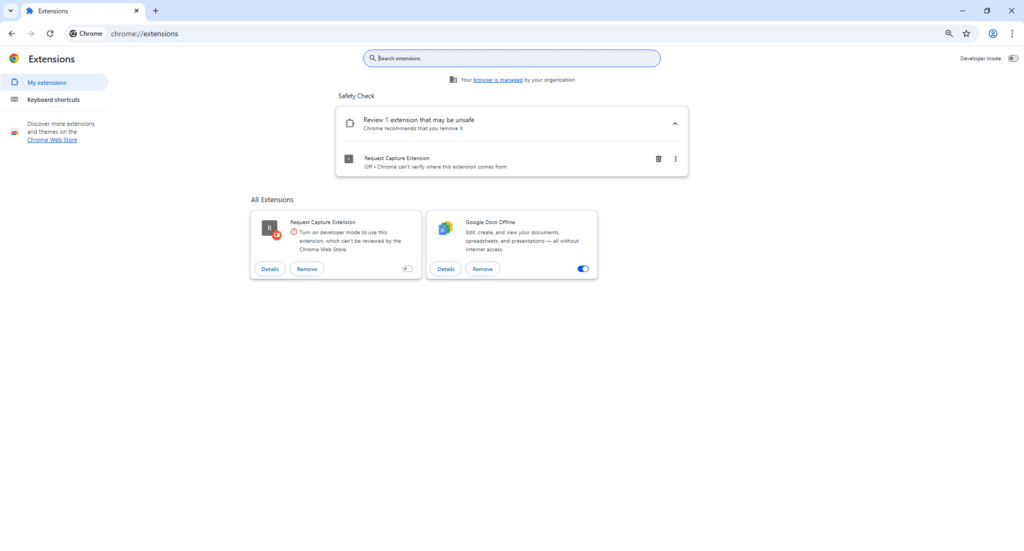
Task: Open My extensions in the sidebar
Action: tap(54, 82)
